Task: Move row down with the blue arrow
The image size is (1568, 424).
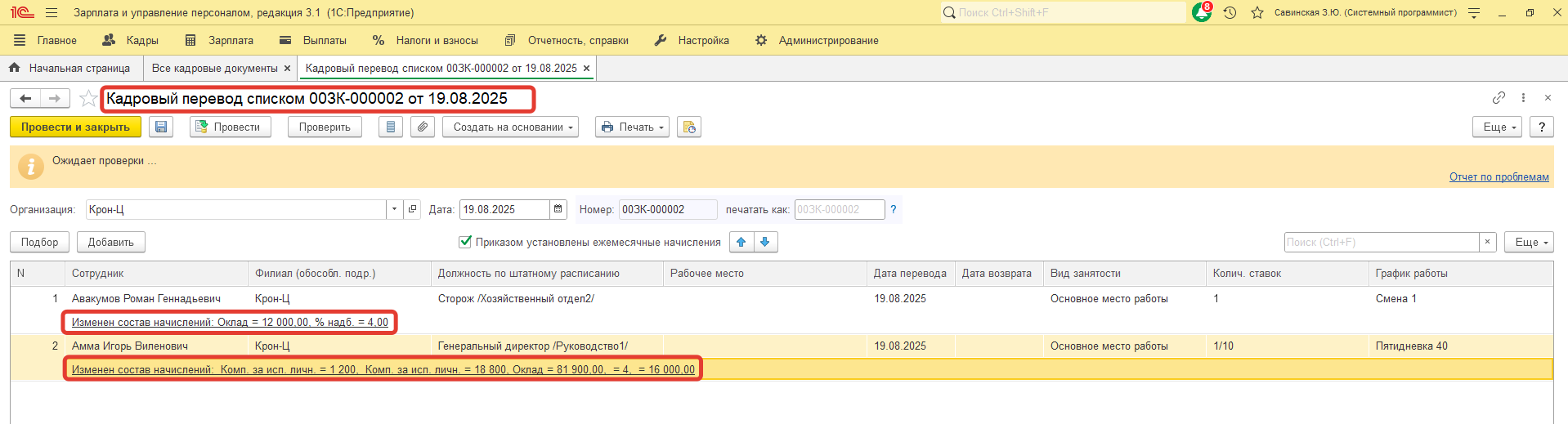Action: [765, 242]
